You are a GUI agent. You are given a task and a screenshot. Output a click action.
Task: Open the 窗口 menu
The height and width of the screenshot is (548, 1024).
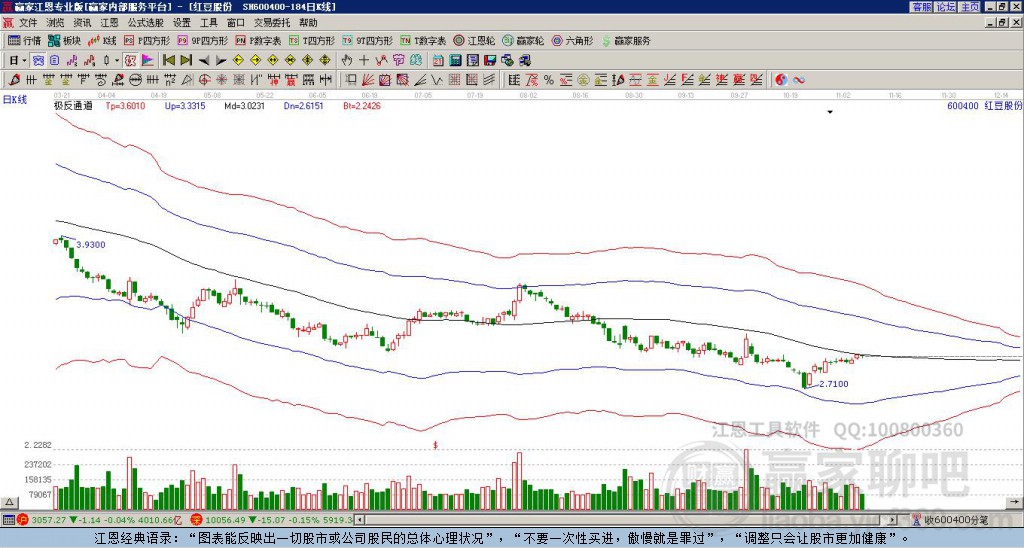pyautogui.click(x=236, y=23)
